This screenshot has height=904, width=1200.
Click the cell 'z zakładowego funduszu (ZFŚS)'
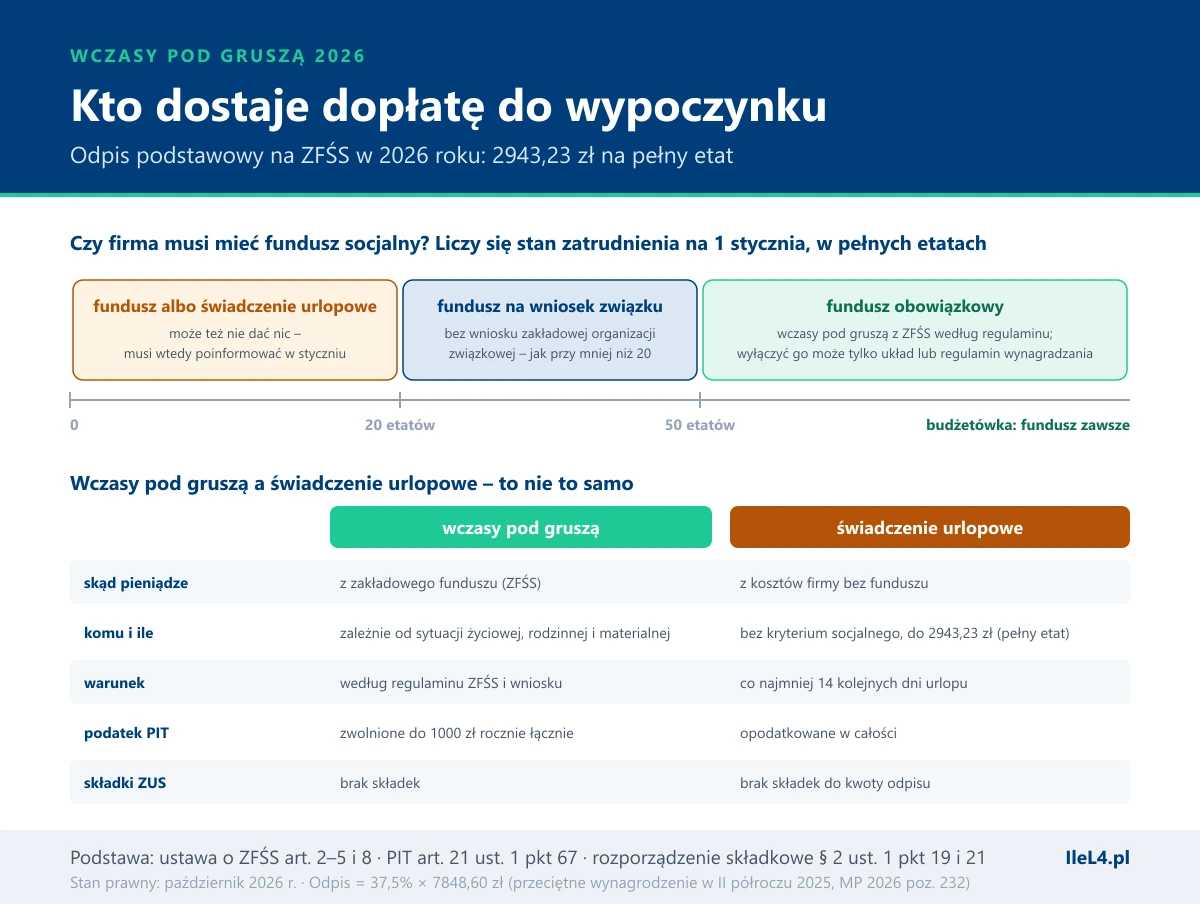(441, 583)
